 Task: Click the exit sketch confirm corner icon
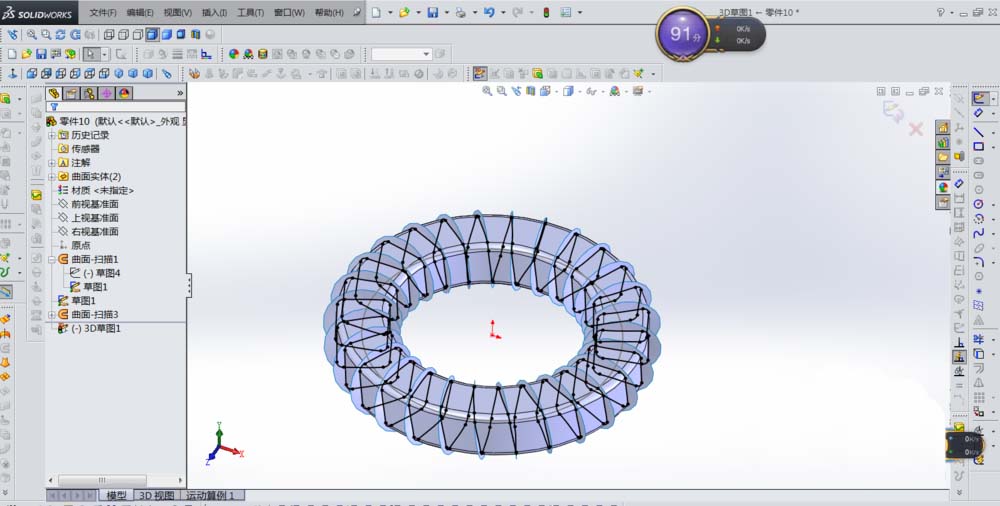pyautogui.click(x=893, y=112)
